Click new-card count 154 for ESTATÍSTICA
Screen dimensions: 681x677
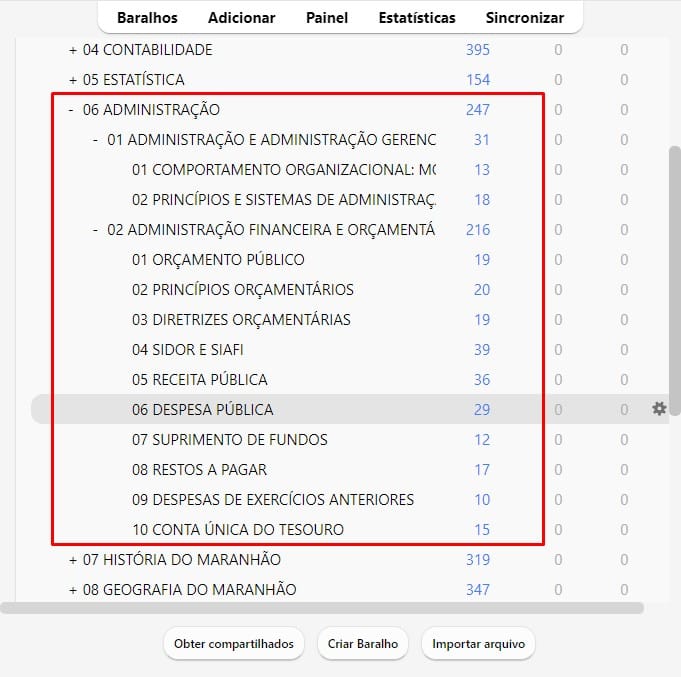478,80
